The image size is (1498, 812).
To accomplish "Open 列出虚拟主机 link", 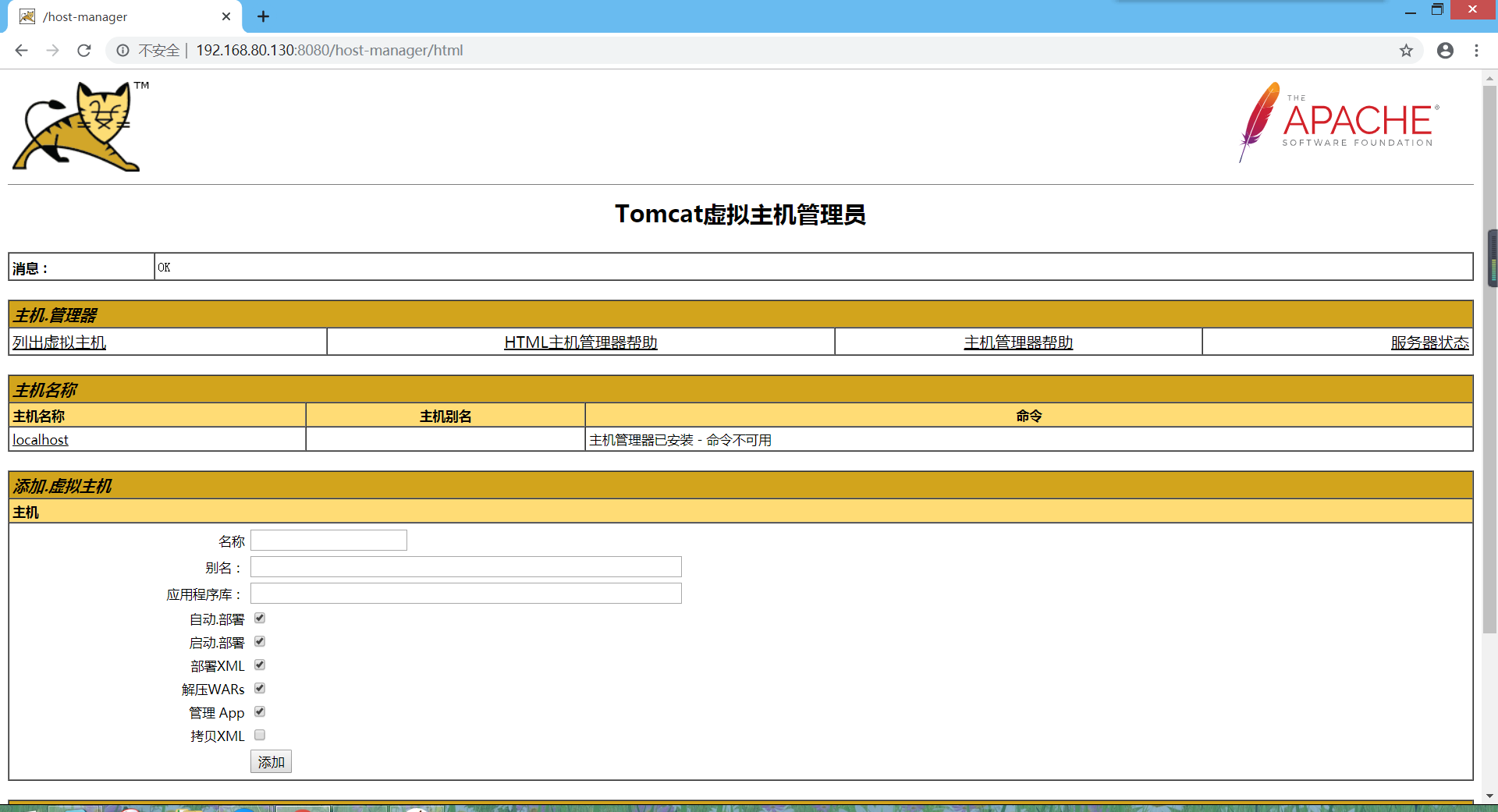I will [59, 342].
